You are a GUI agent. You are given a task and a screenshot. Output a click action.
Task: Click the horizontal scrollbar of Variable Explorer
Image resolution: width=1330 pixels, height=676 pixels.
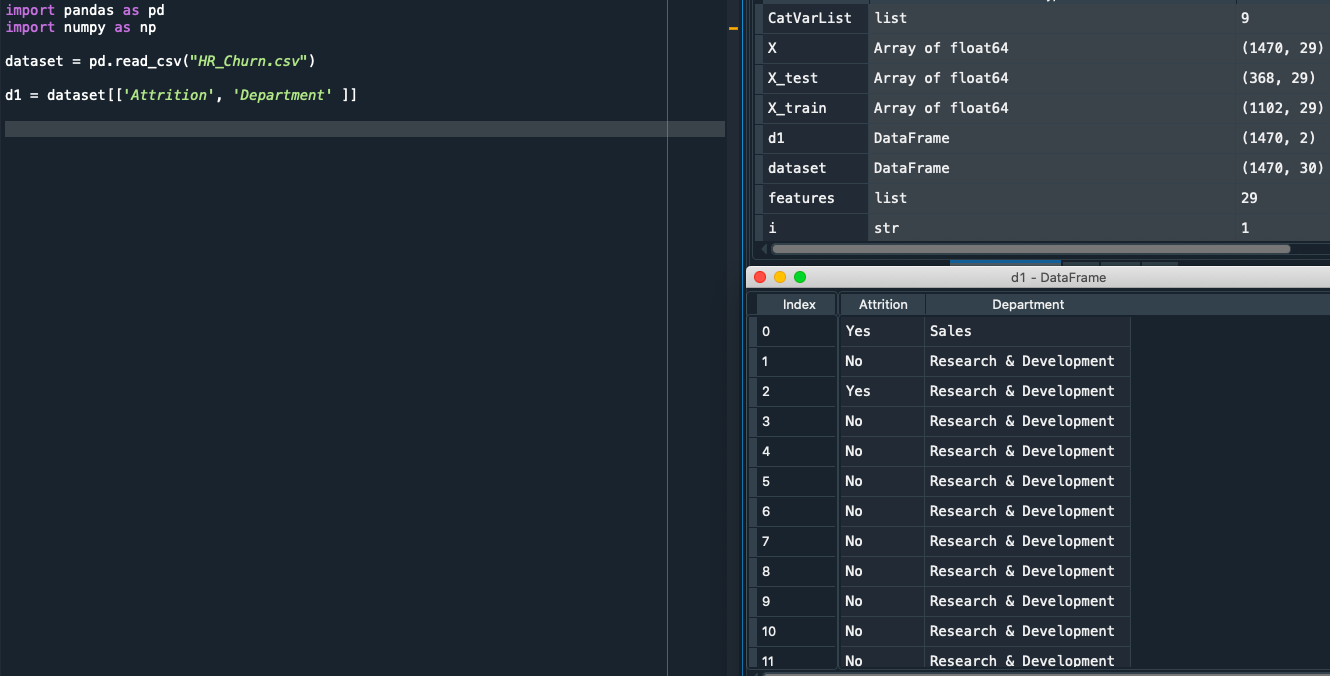1030,249
